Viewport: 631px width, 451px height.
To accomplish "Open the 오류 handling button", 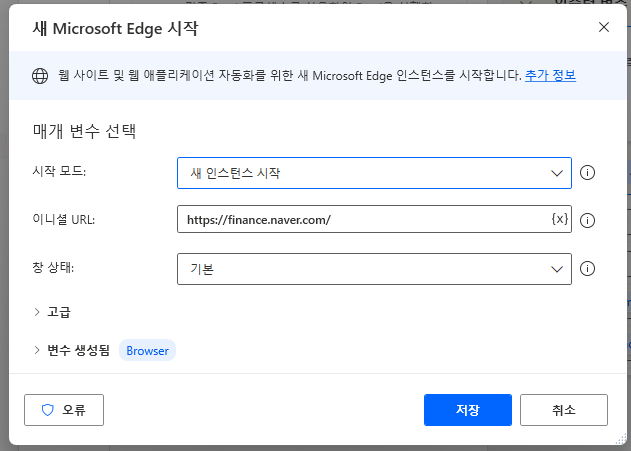I will (x=64, y=410).
